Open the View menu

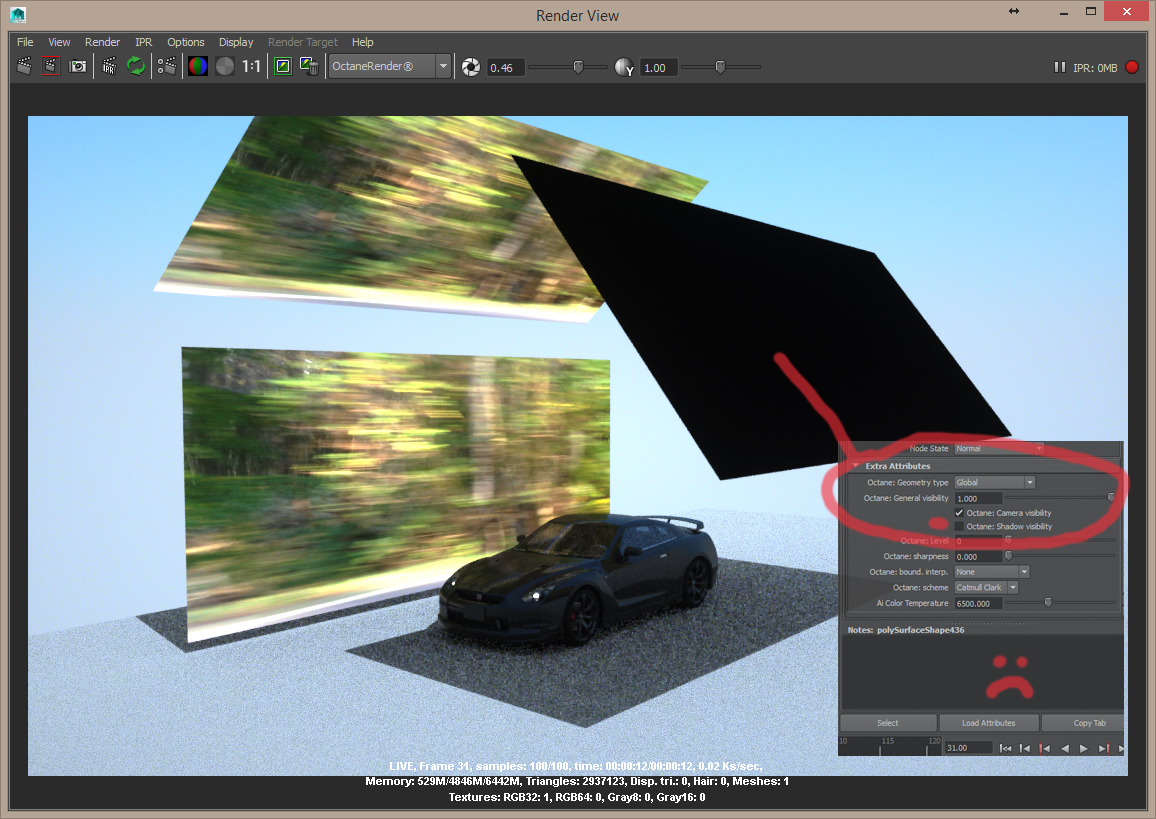coord(59,42)
